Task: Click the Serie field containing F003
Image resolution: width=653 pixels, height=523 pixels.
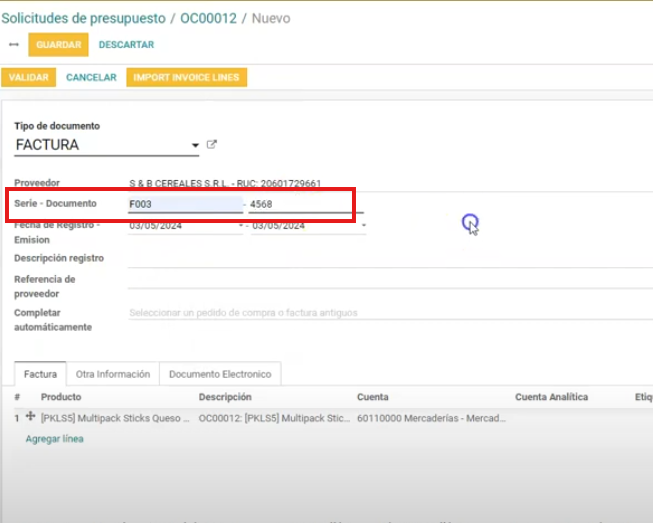Action: (184, 204)
